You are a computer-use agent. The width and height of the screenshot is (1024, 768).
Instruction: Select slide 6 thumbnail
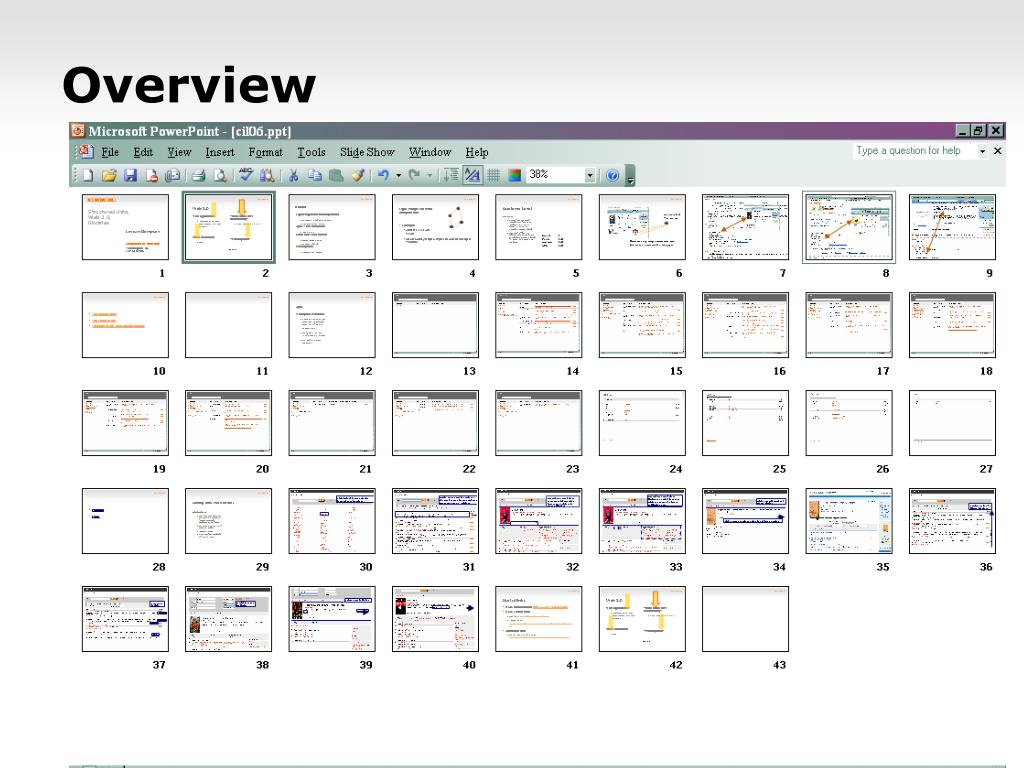[x=642, y=227]
